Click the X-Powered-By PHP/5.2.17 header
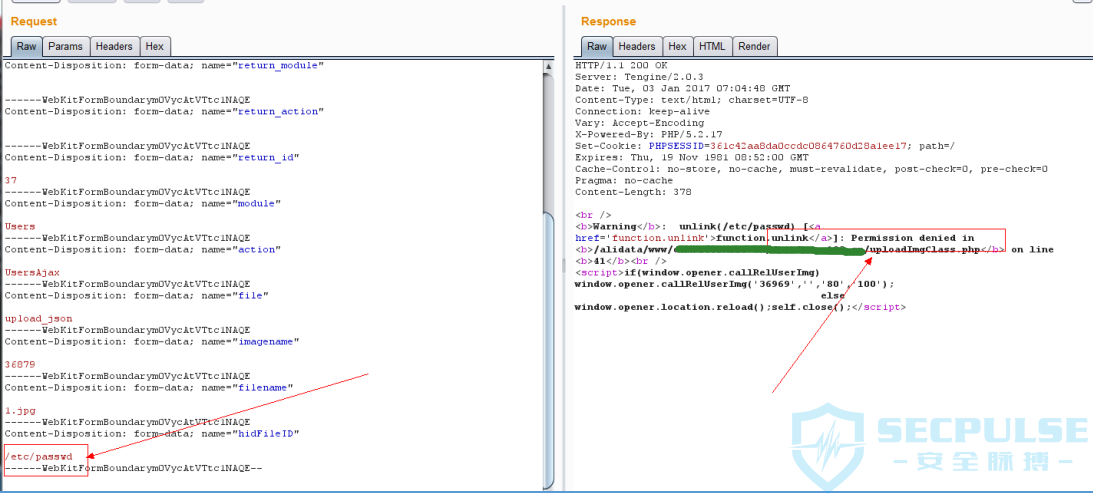Image resolution: width=1093 pixels, height=494 pixels. point(648,134)
